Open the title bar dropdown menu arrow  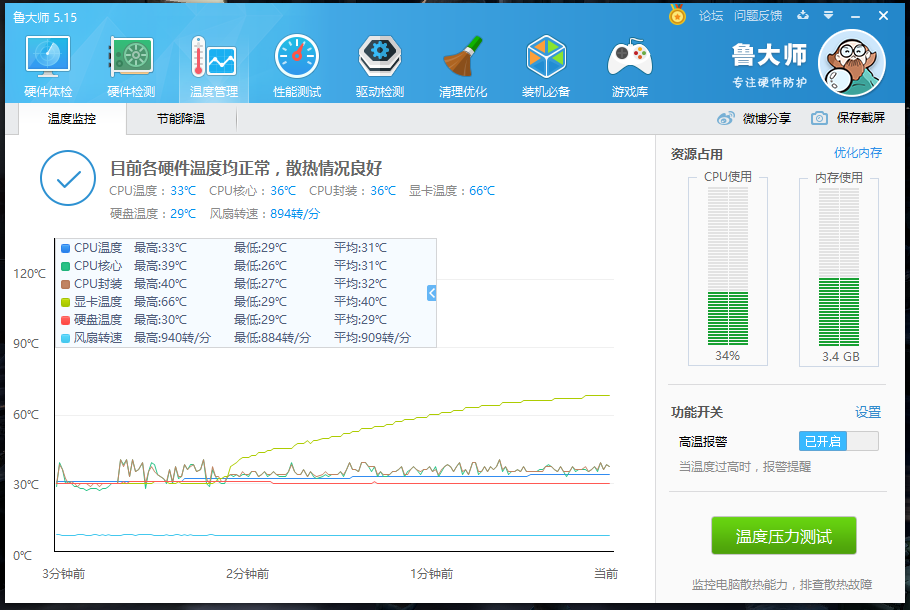(828, 15)
